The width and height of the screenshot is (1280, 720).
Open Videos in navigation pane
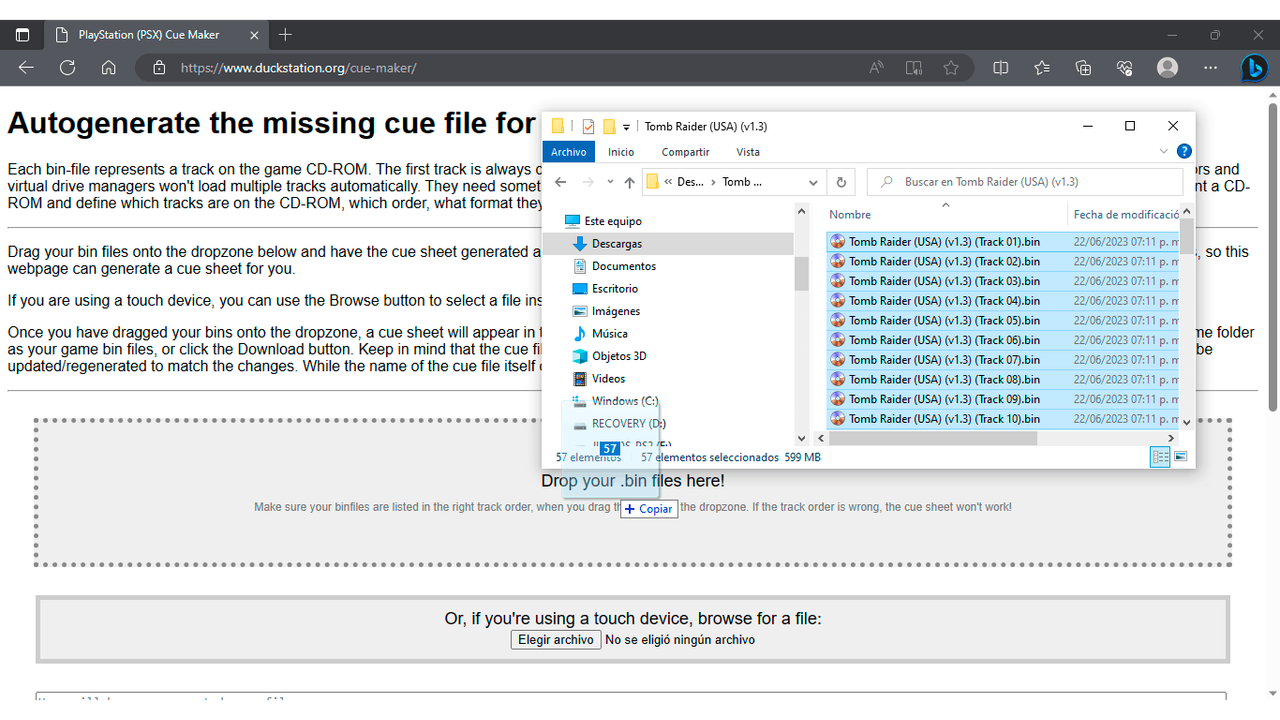tap(608, 378)
